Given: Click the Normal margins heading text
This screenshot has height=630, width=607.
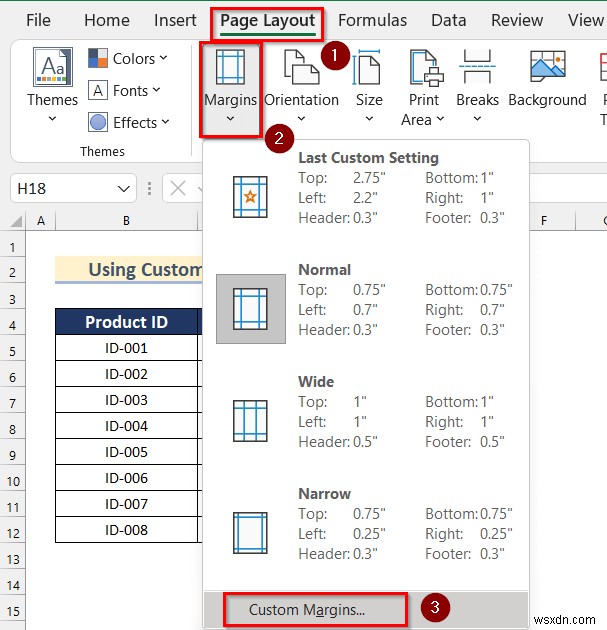Looking at the screenshot, I should coord(325,270).
